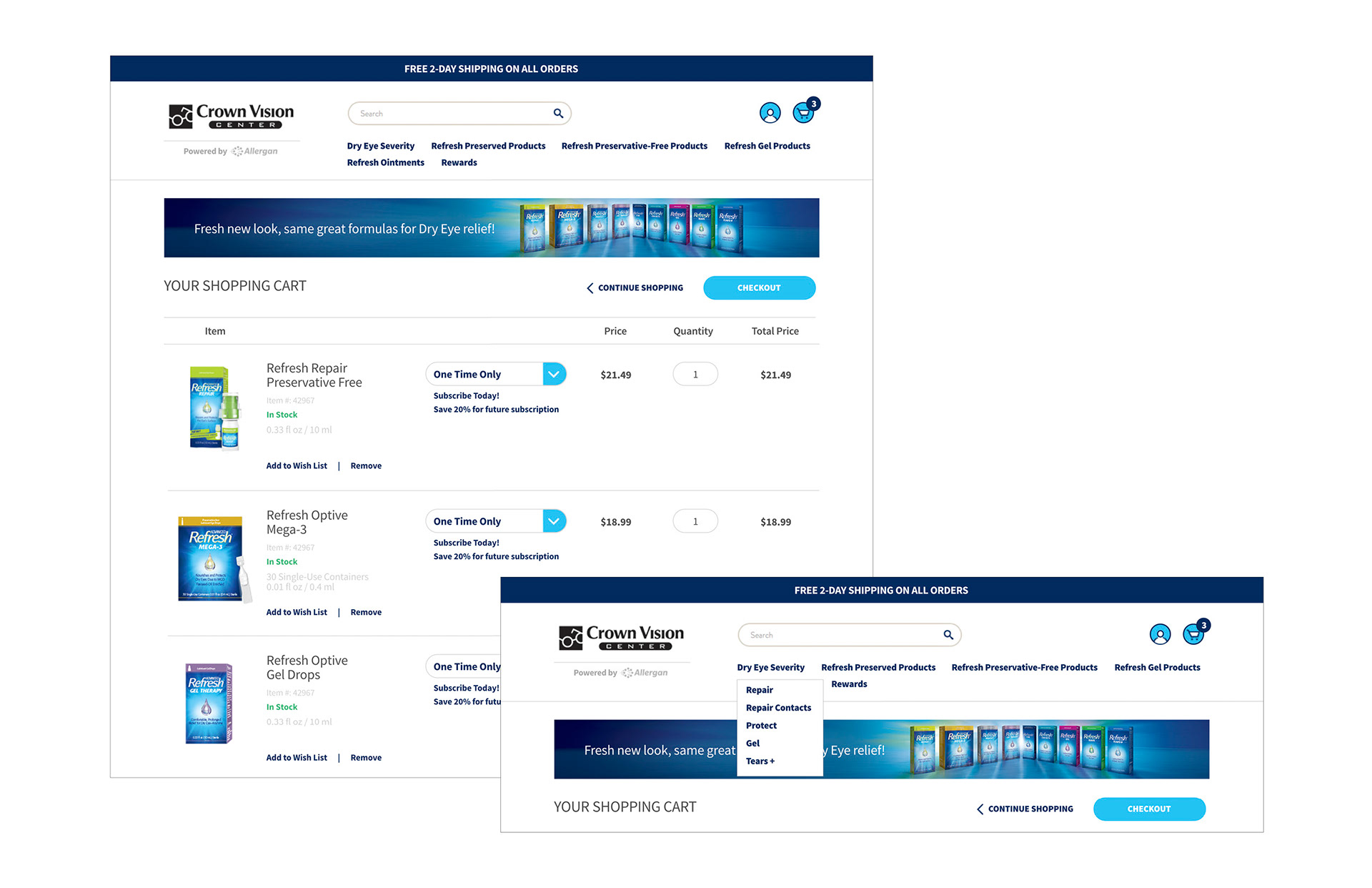This screenshot has height=888, width=1372.
Task: Click the back chevron beside Continue Shopping in the upper window
Action: 590,288
